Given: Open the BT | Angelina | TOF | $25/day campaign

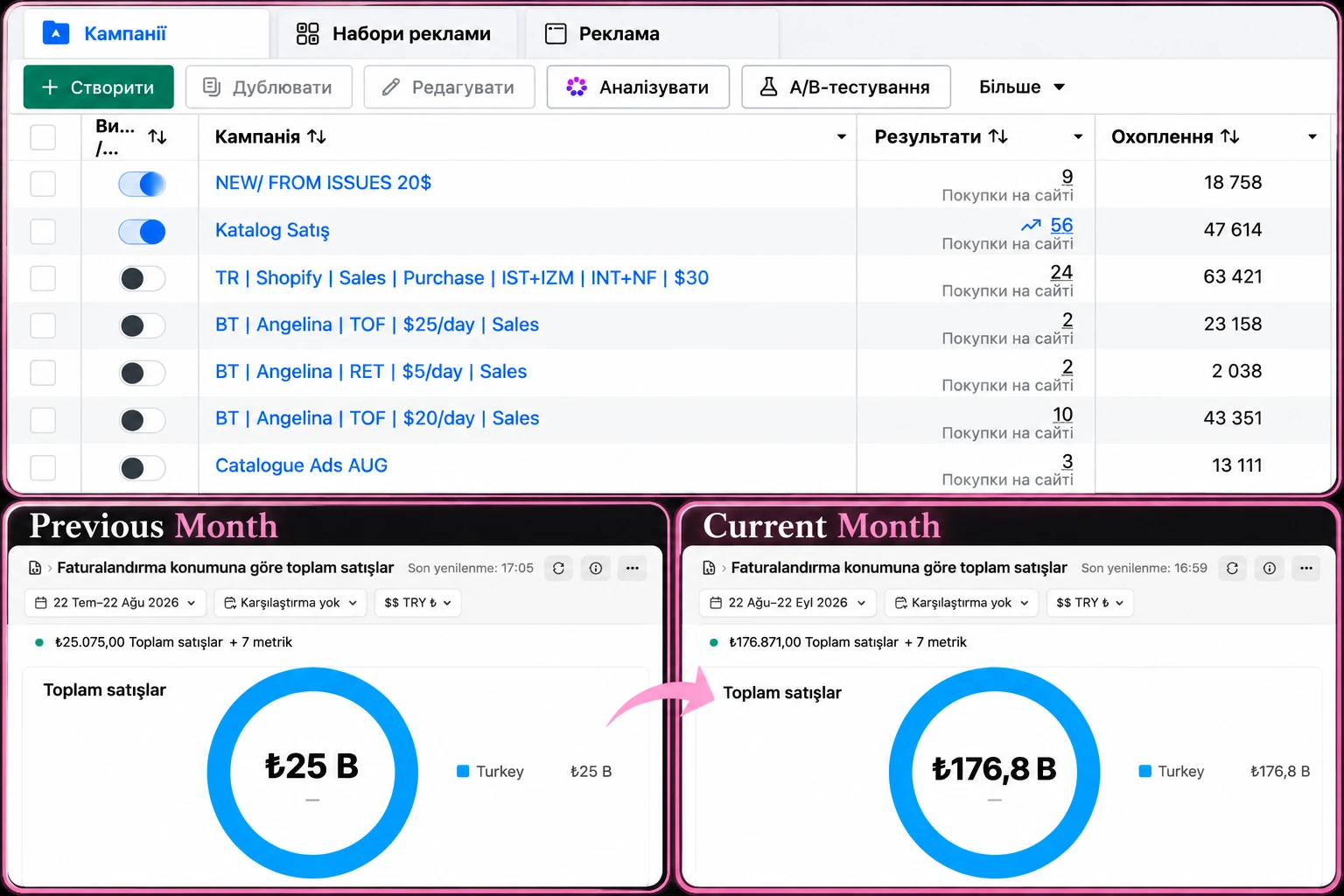Looking at the screenshot, I should coord(377,325).
